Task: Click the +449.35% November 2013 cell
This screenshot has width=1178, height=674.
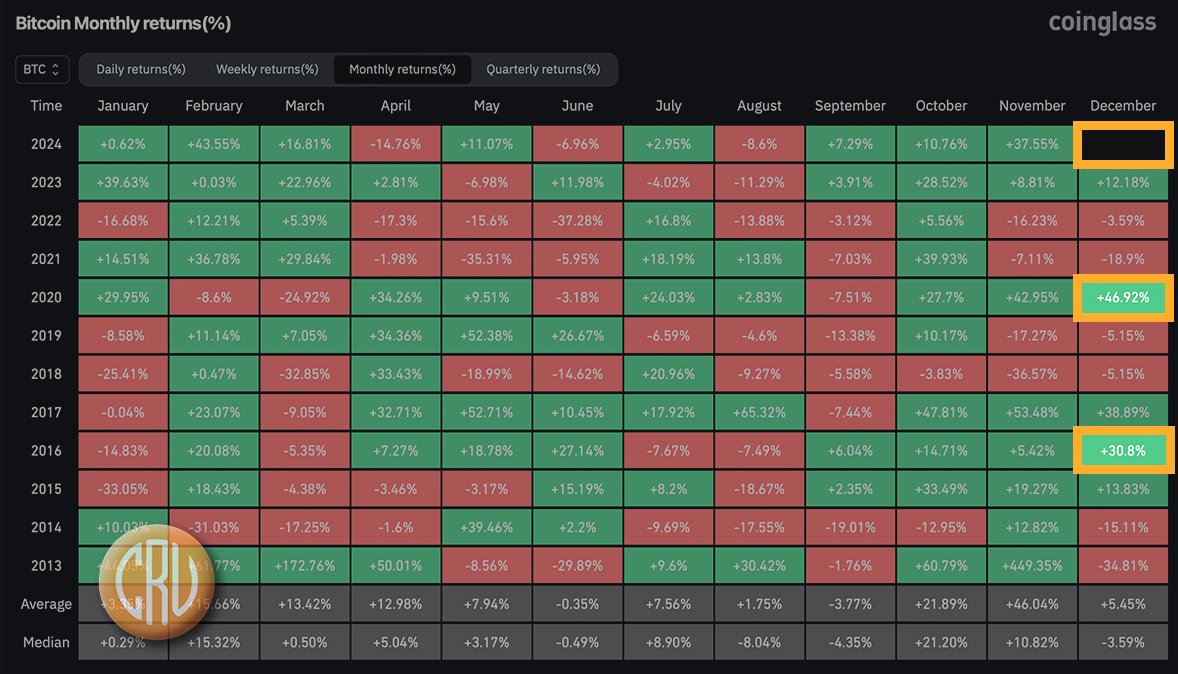Action: [1032, 565]
